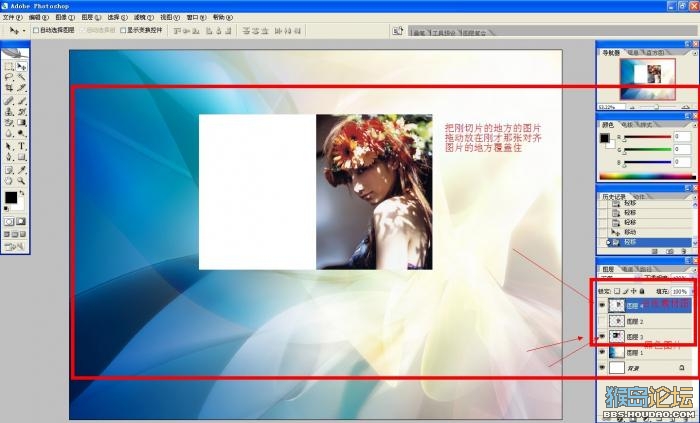Viewport: 700px width, 423px height.
Task: Select the Rectangular Marquee tool
Action: 9,66
